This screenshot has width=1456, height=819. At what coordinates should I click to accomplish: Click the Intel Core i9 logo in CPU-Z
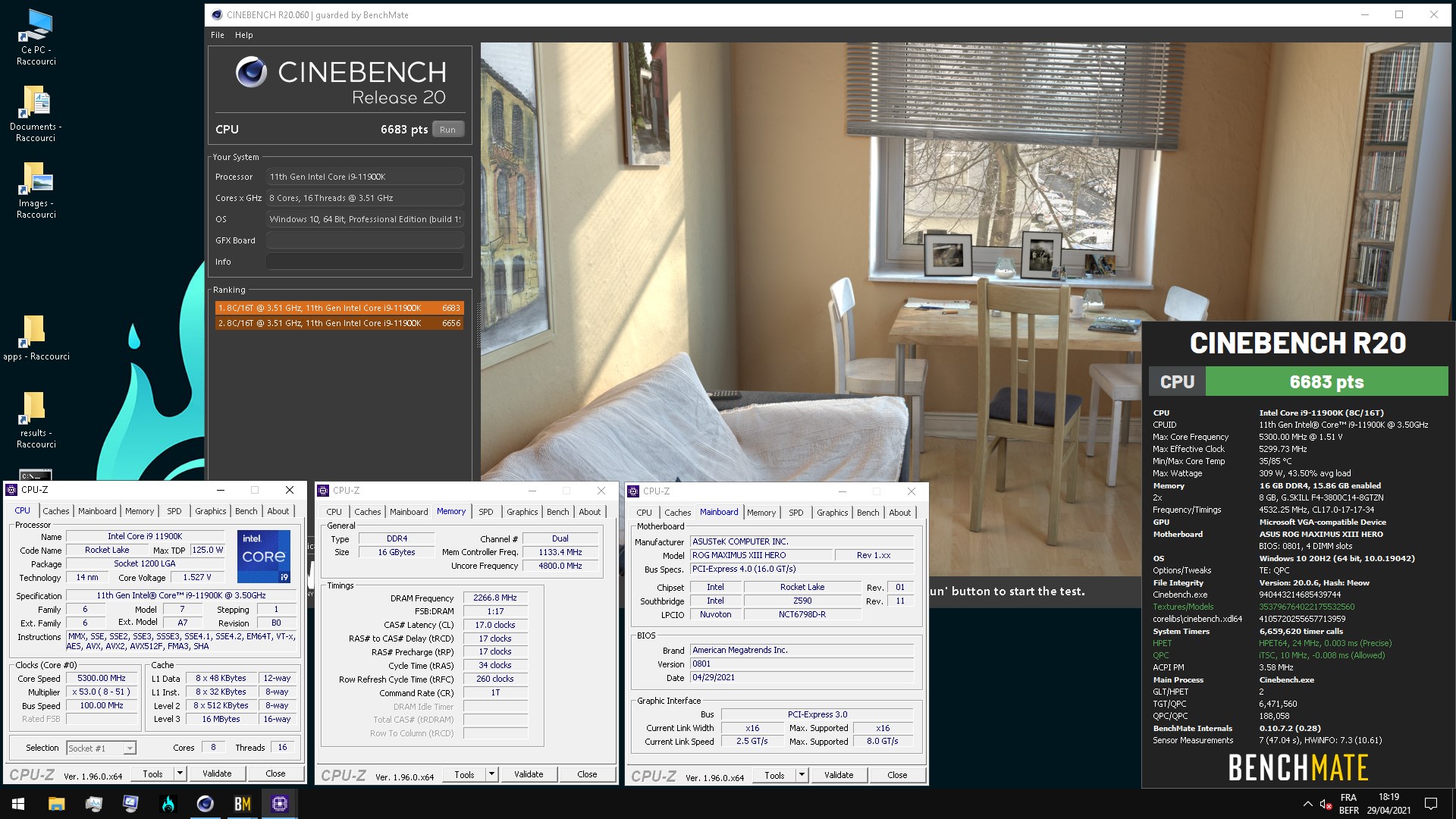(x=264, y=556)
